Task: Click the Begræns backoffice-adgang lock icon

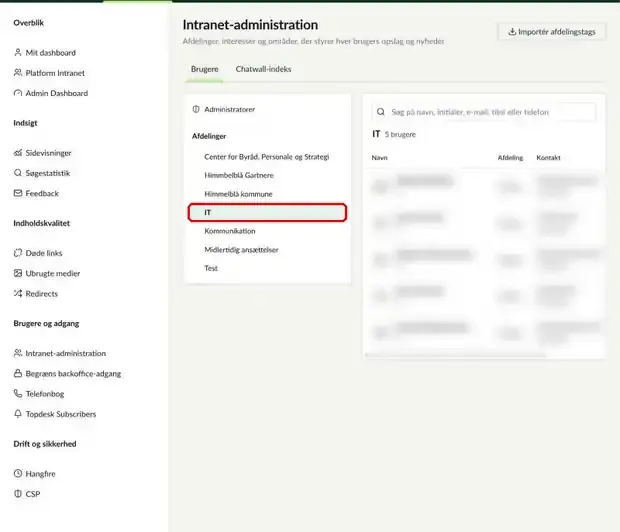Action: tap(18, 373)
